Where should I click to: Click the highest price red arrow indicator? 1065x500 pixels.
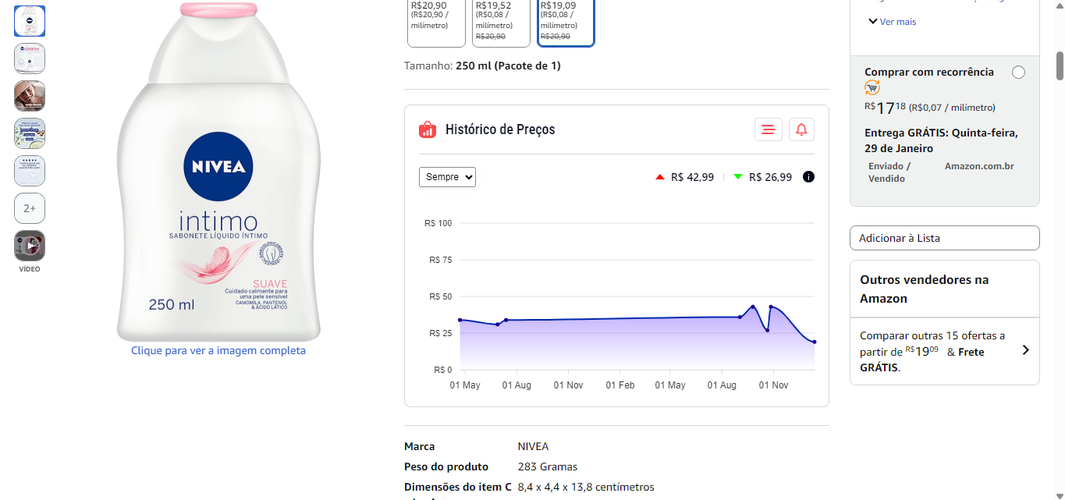[660, 177]
